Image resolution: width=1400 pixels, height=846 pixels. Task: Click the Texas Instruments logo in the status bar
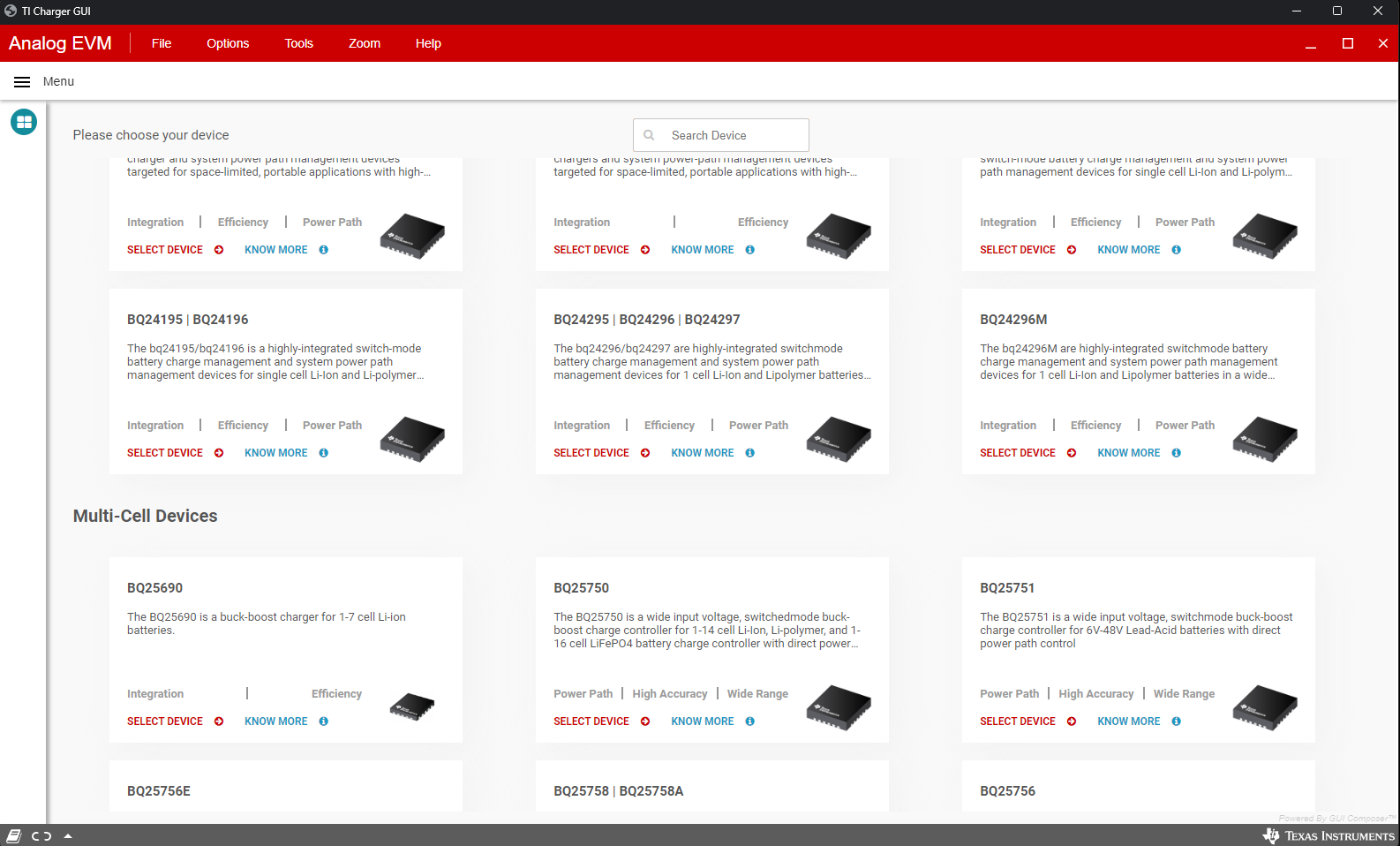[1328, 835]
